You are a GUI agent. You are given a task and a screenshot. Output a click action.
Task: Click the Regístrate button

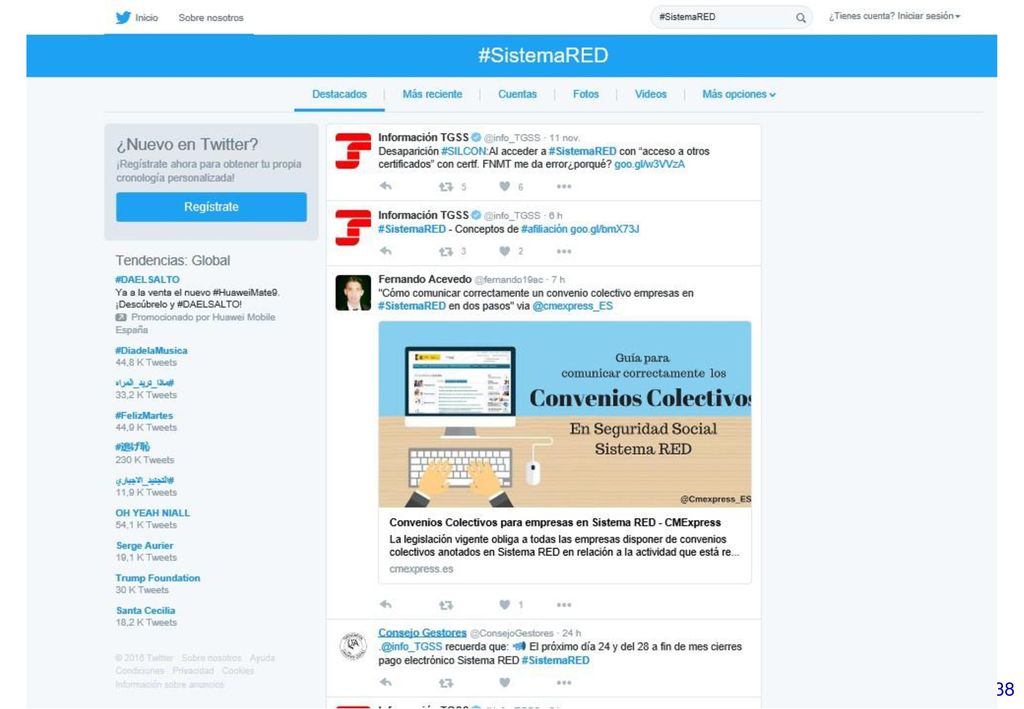[x=212, y=207]
